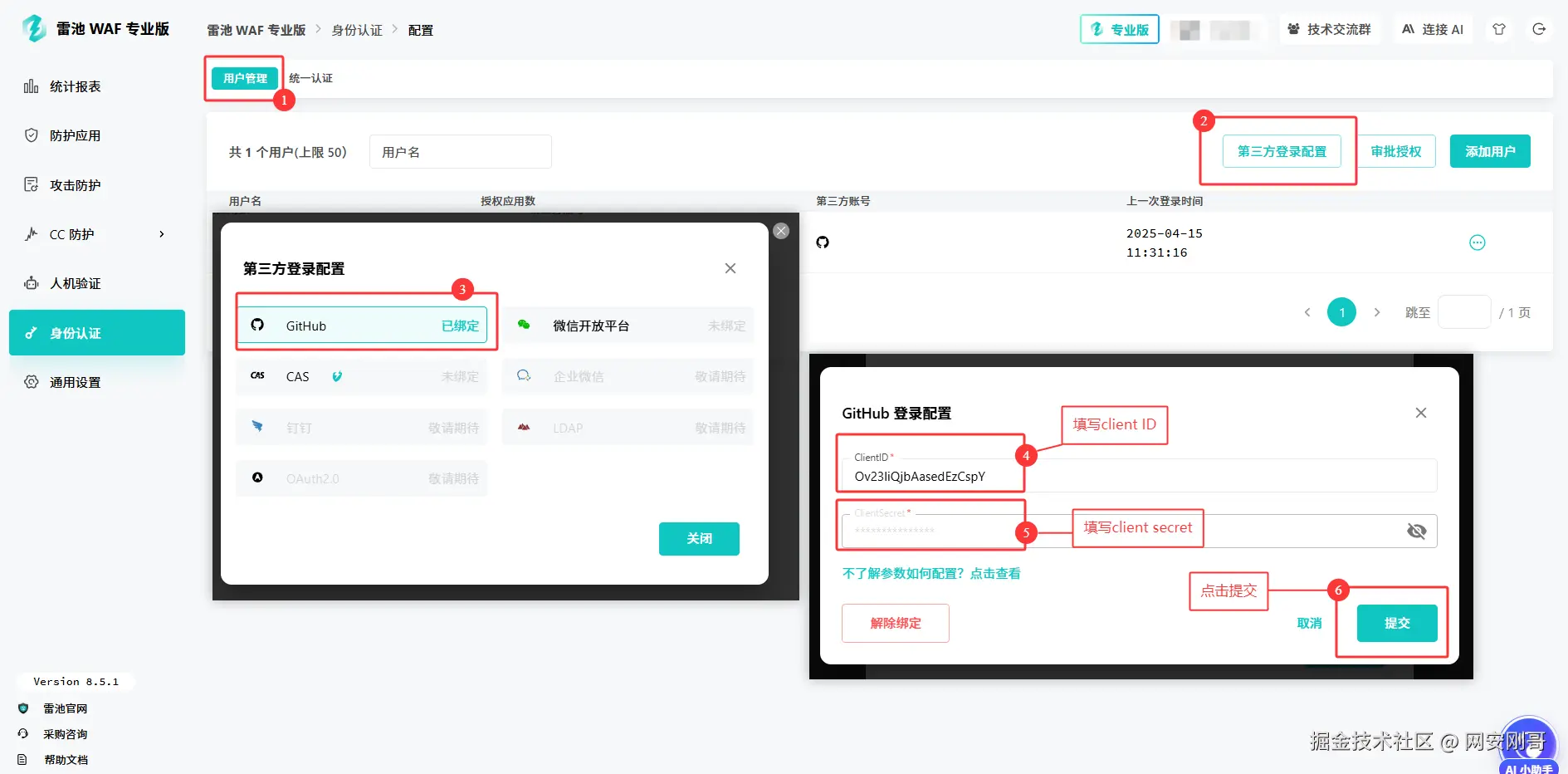Click the Version 8.5.1 label
Viewport: 1568px width, 774px height.
76,682
